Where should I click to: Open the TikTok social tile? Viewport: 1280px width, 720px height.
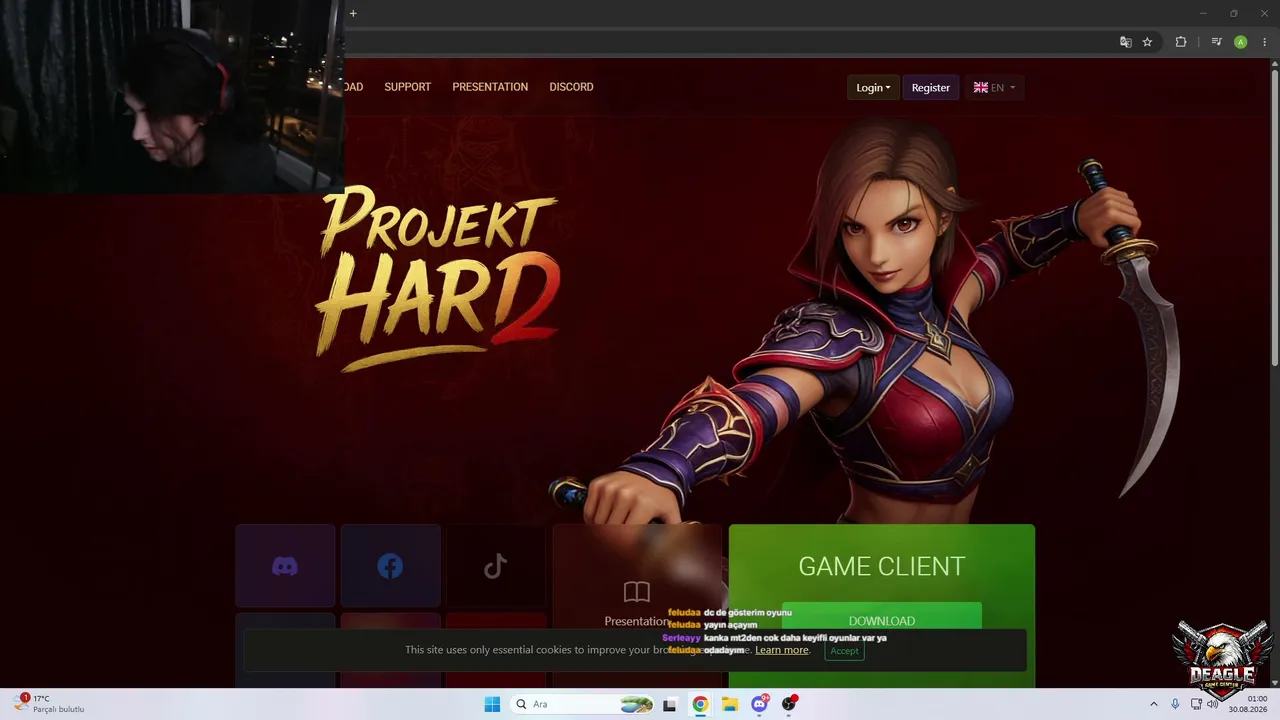[x=496, y=566]
